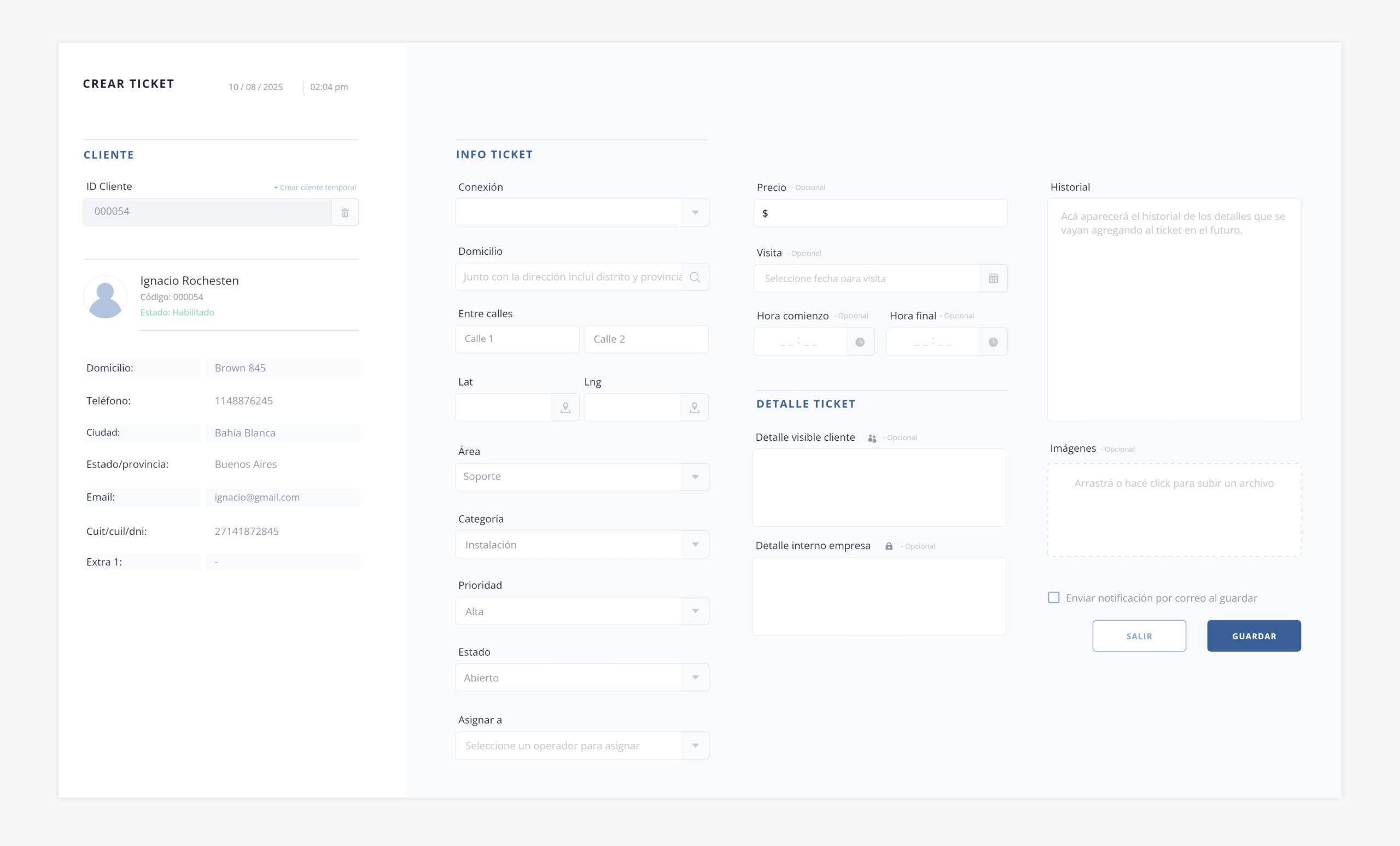Click the clock icon in Hora final
This screenshot has height=846, width=1400.
pyautogui.click(x=993, y=342)
